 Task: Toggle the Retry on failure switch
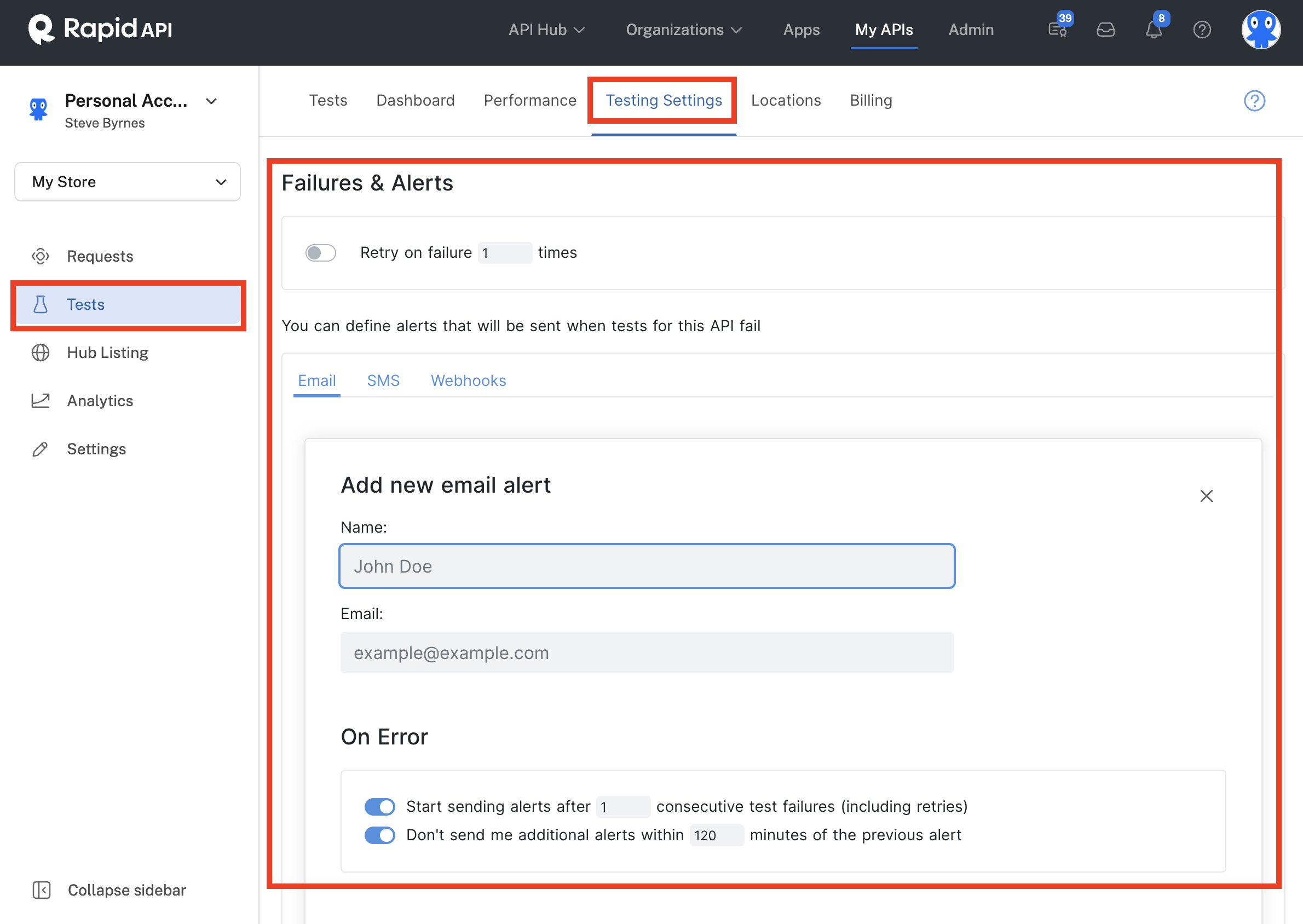(x=322, y=252)
